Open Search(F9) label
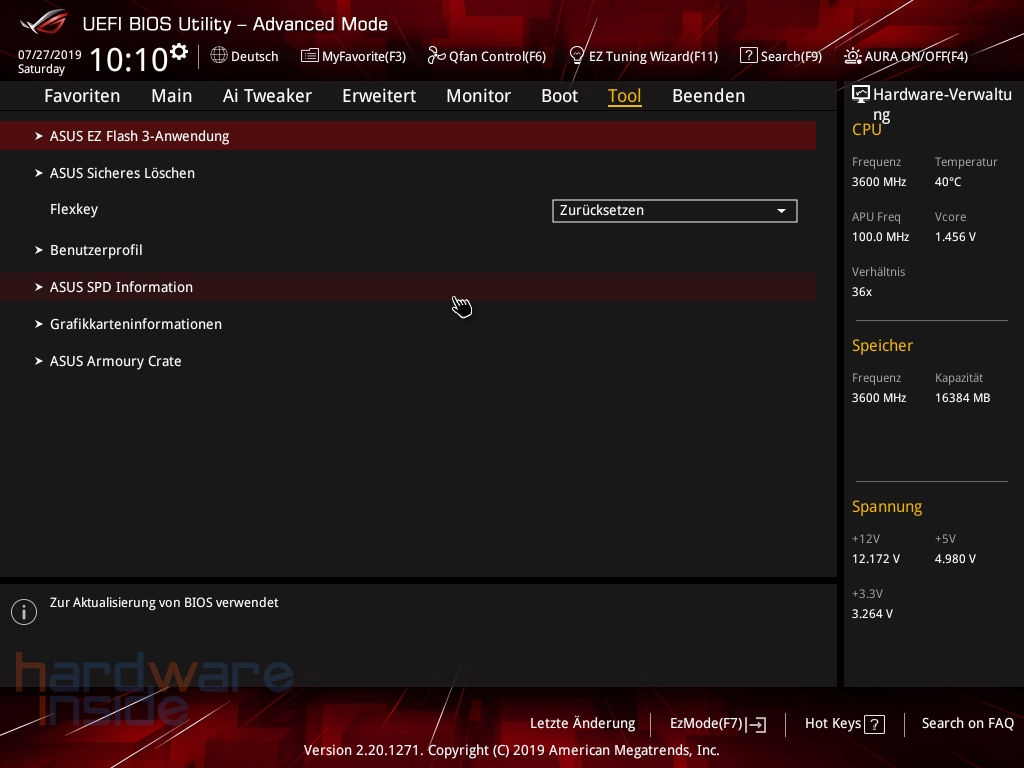The image size is (1024, 768). (x=792, y=57)
